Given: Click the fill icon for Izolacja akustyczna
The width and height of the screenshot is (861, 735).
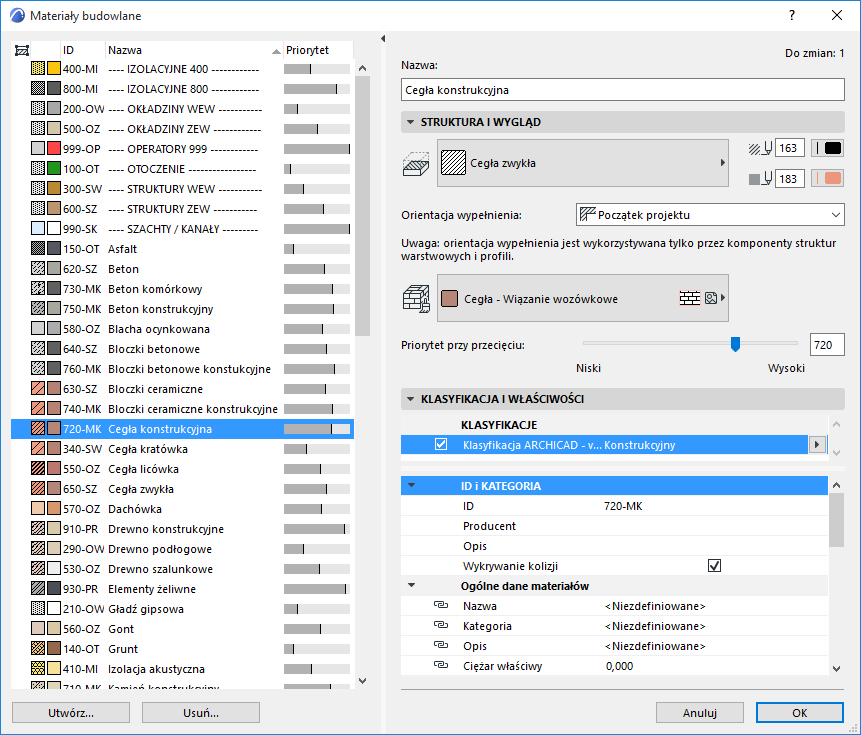Looking at the screenshot, I should coord(38,669).
